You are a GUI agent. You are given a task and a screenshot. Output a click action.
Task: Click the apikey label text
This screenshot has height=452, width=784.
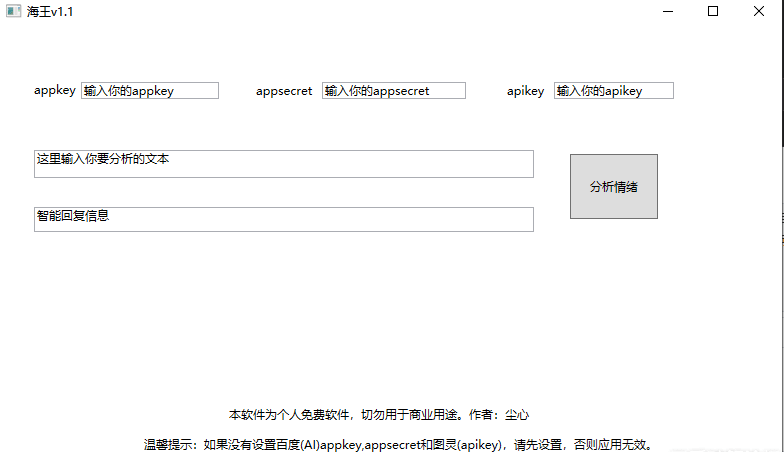[x=525, y=91]
